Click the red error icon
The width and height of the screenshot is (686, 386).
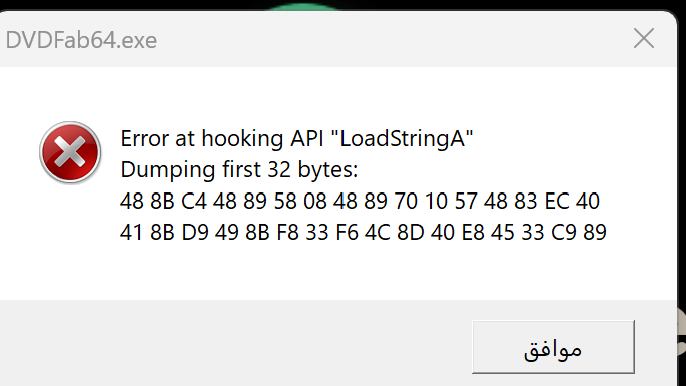point(70,152)
